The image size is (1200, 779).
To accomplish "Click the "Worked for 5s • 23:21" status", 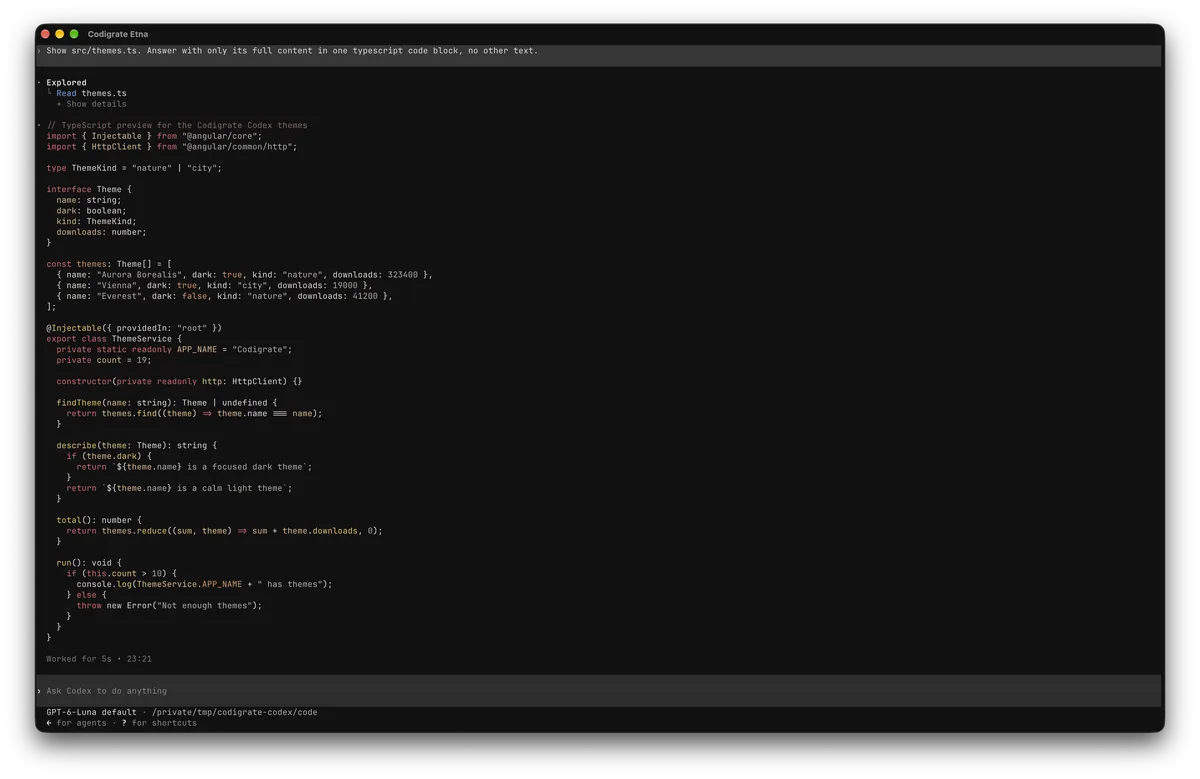I will coord(99,659).
